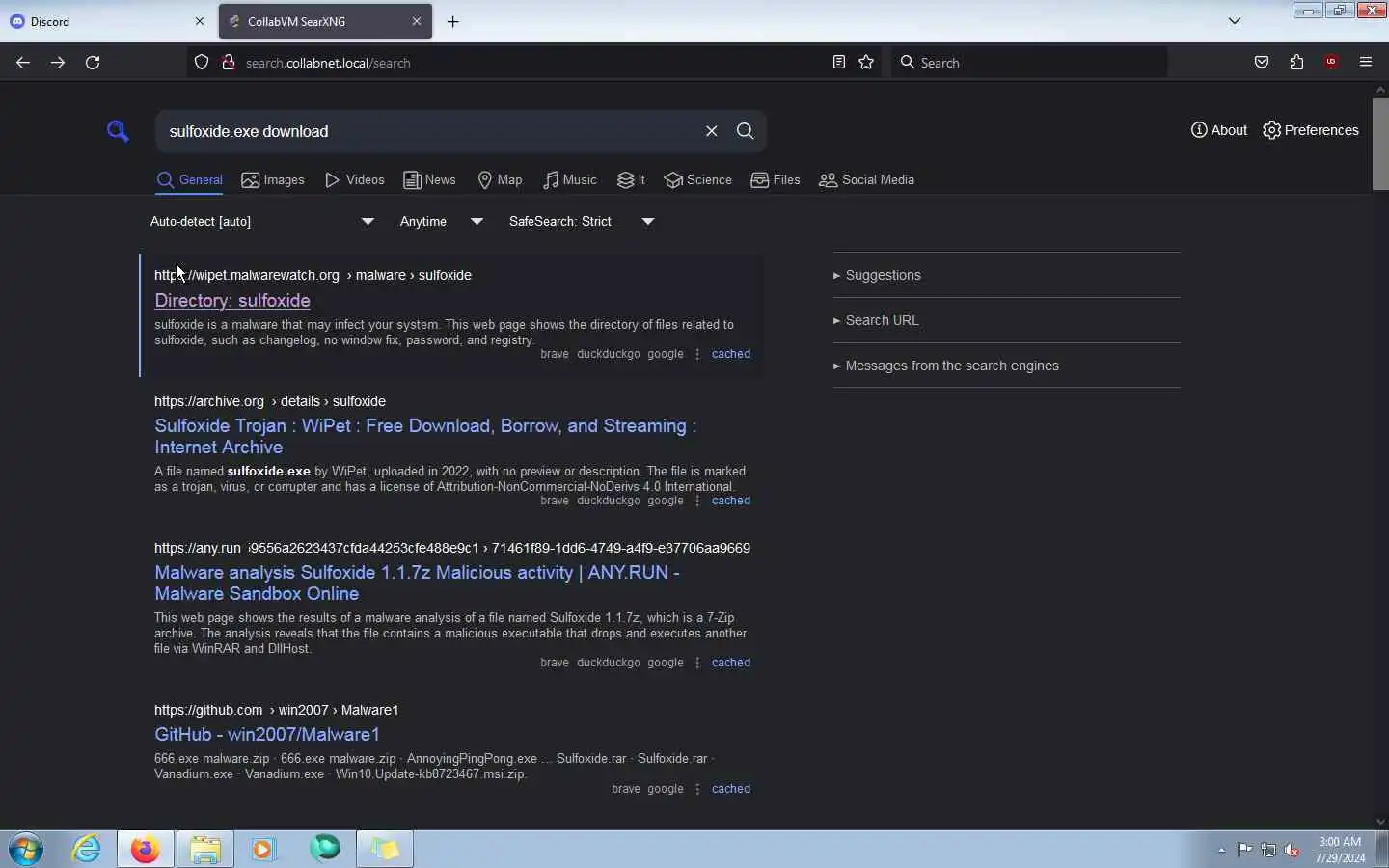Open Firefox application hamburger menu
The width and height of the screenshot is (1389, 868).
(x=1366, y=63)
